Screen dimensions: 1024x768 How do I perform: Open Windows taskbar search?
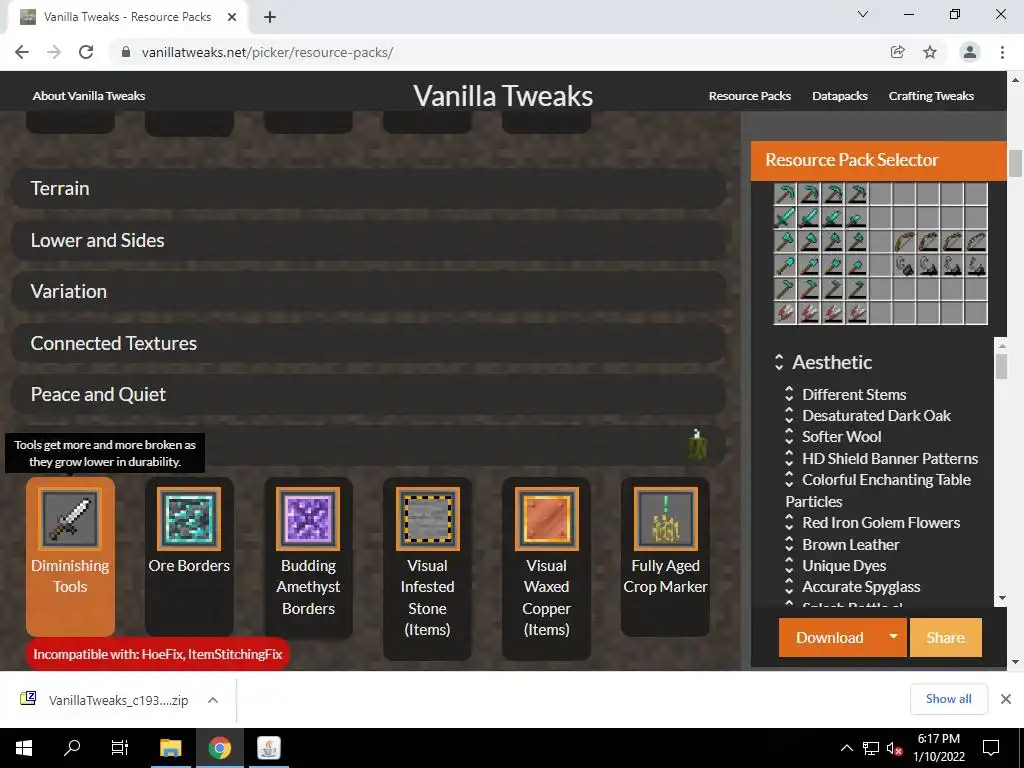click(72, 748)
